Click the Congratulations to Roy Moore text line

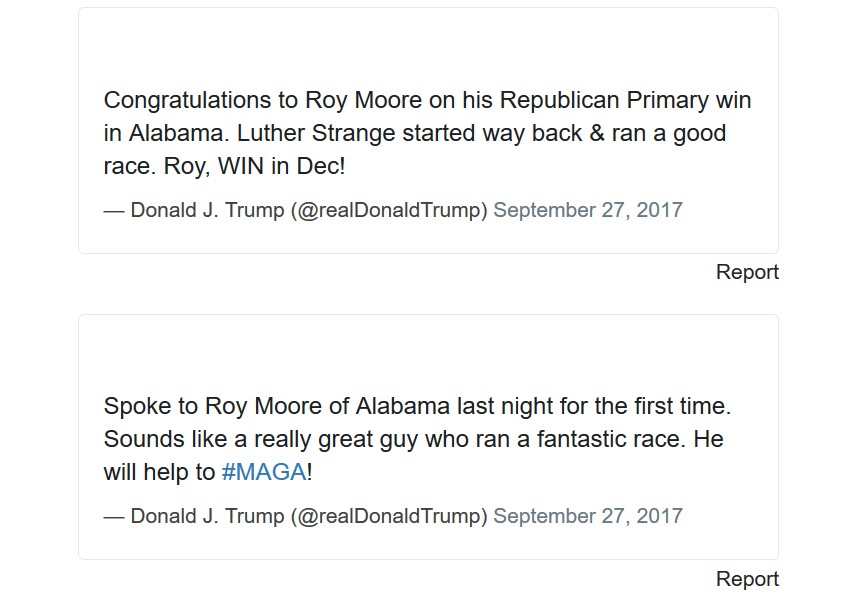(x=427, y=100)
